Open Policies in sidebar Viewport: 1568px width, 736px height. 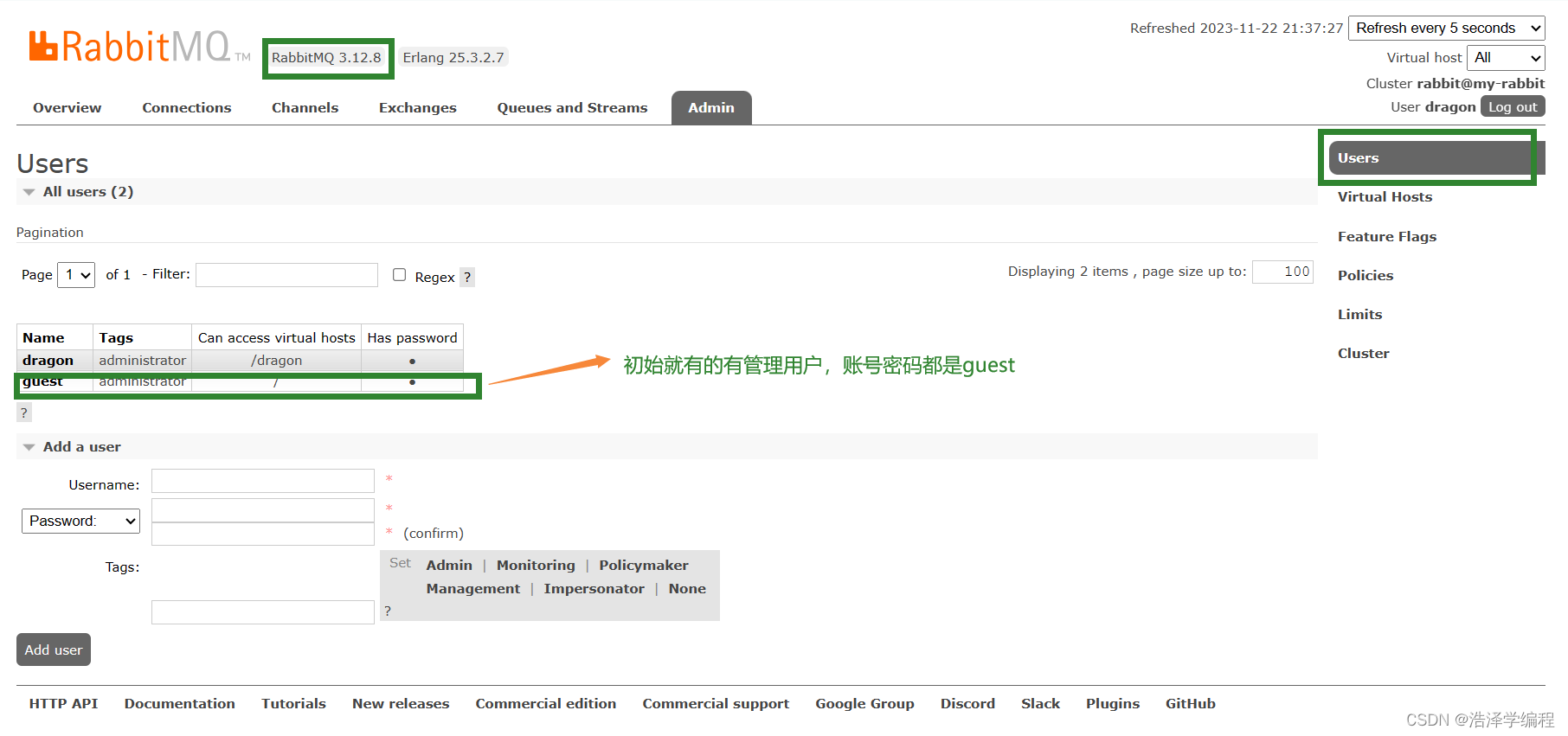coord(1366,276)
